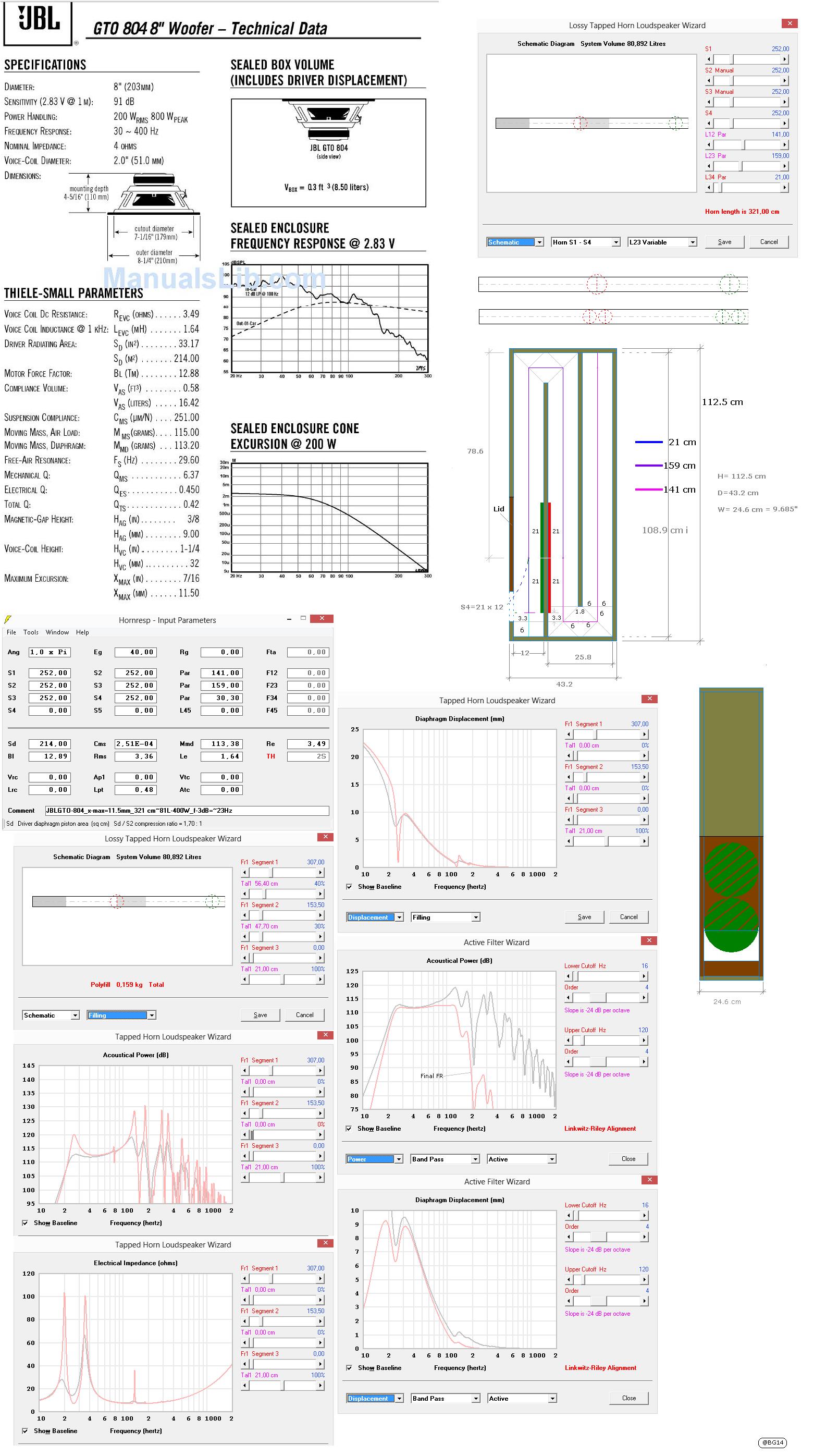
Task: Open the Window menu in Hornresp
Action: click(57, 632)
